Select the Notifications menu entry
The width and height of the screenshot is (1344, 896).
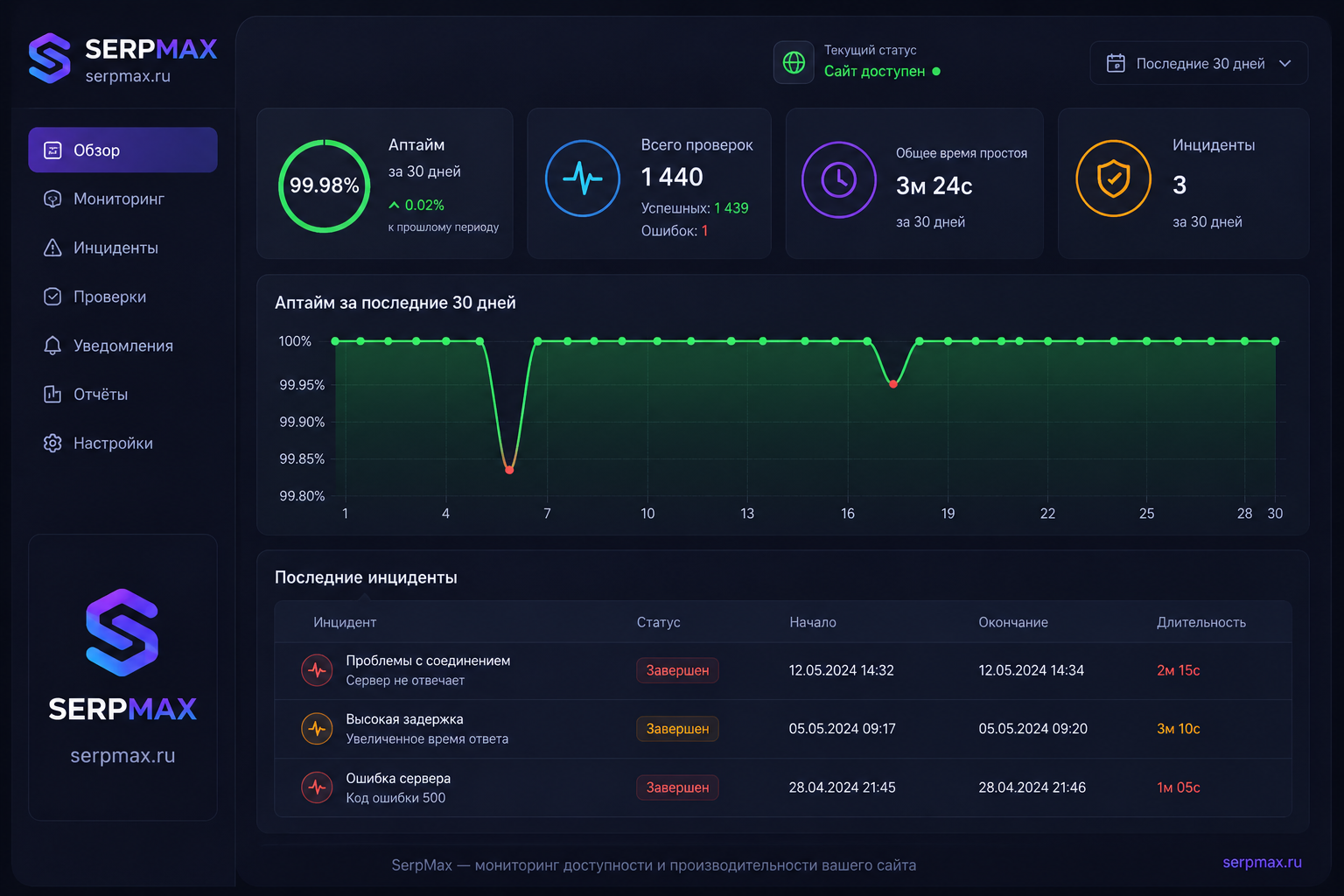point(122,346)
